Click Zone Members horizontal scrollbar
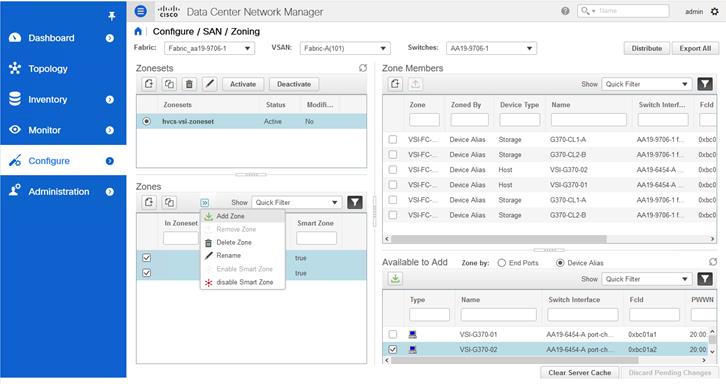 click(x=499, y=239)
